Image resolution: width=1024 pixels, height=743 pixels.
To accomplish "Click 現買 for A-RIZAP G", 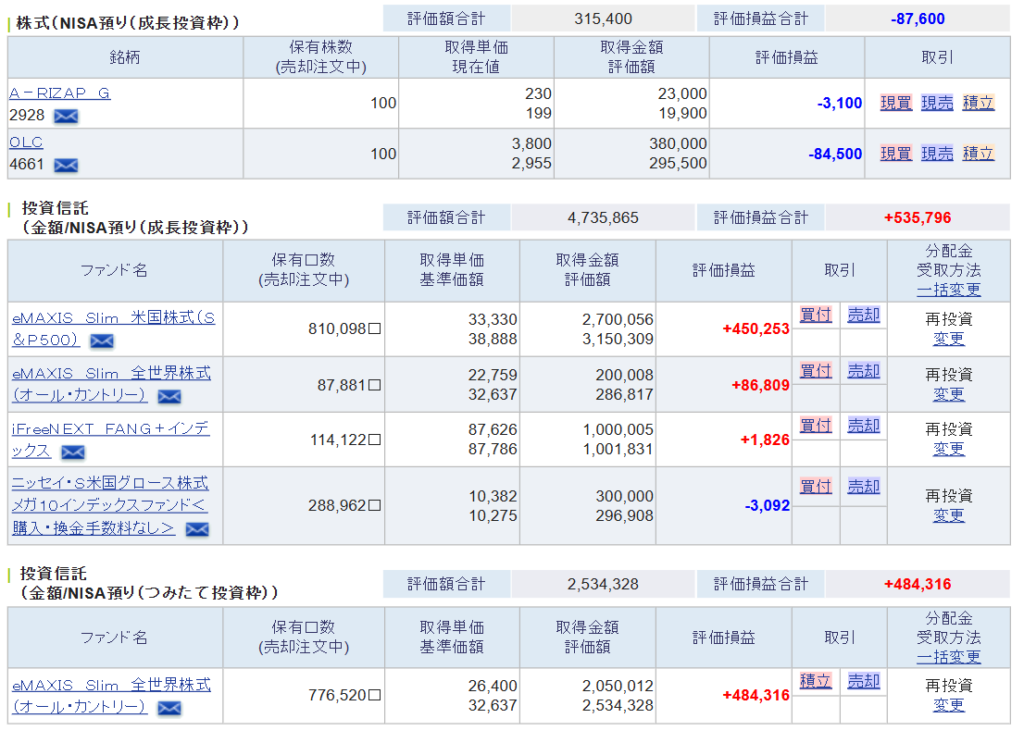I will [x=896, y=103].
